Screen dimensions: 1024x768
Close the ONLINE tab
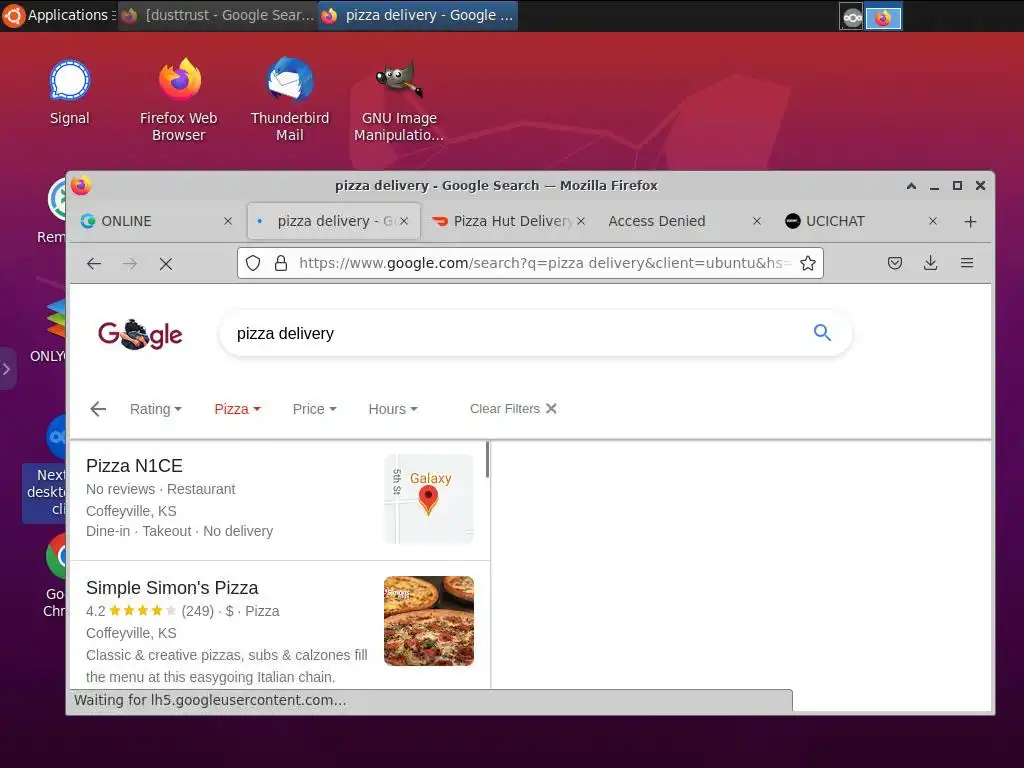(228, 221)
